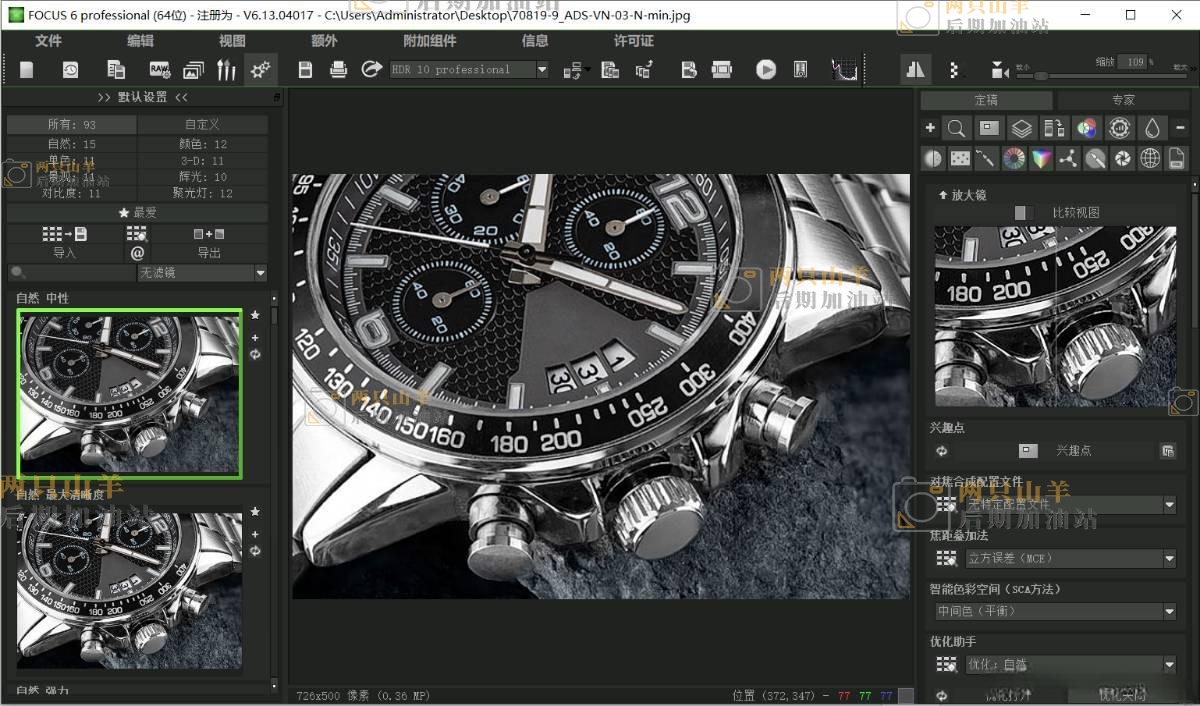This screenshot has width=1200, height=706.
Task: Click the 自定义 preset category button
Action: click(202, 125)
